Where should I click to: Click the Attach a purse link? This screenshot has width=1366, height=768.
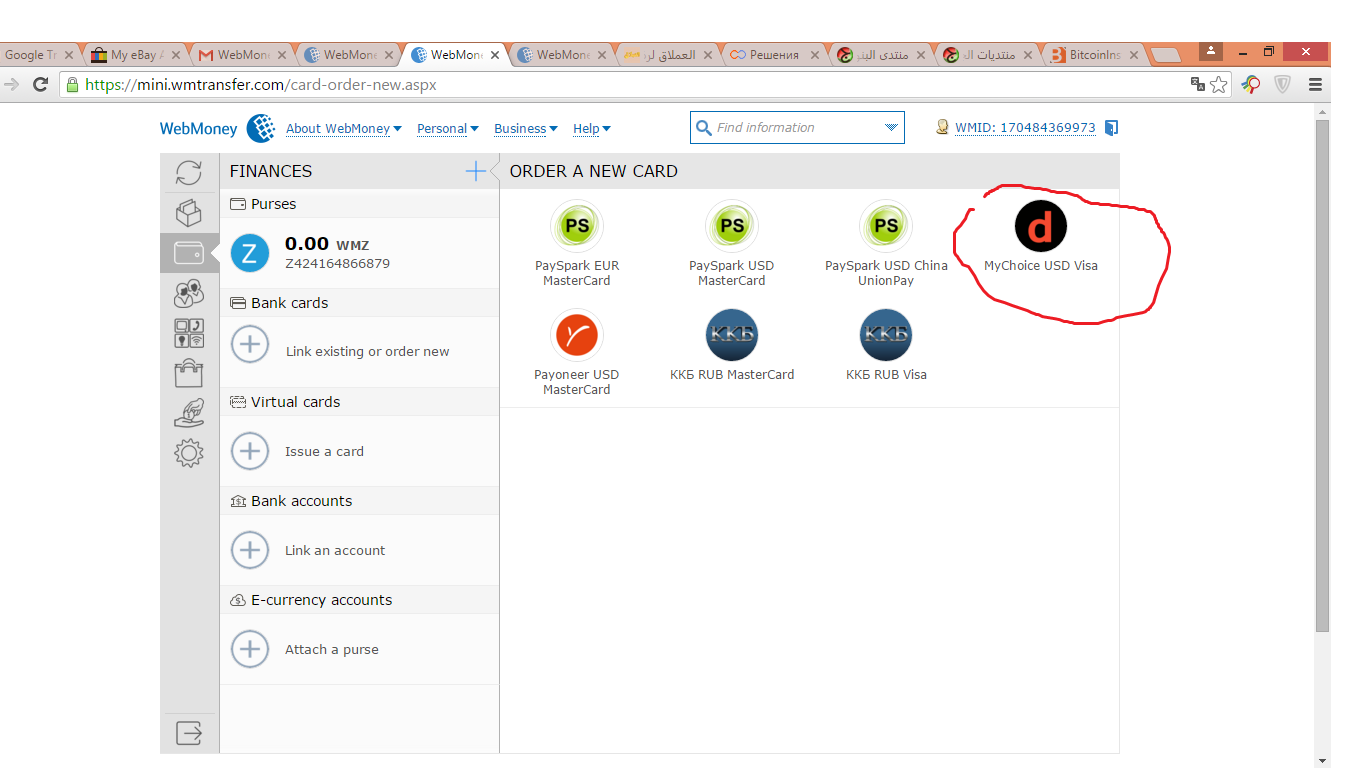click(x=332, y=649)
